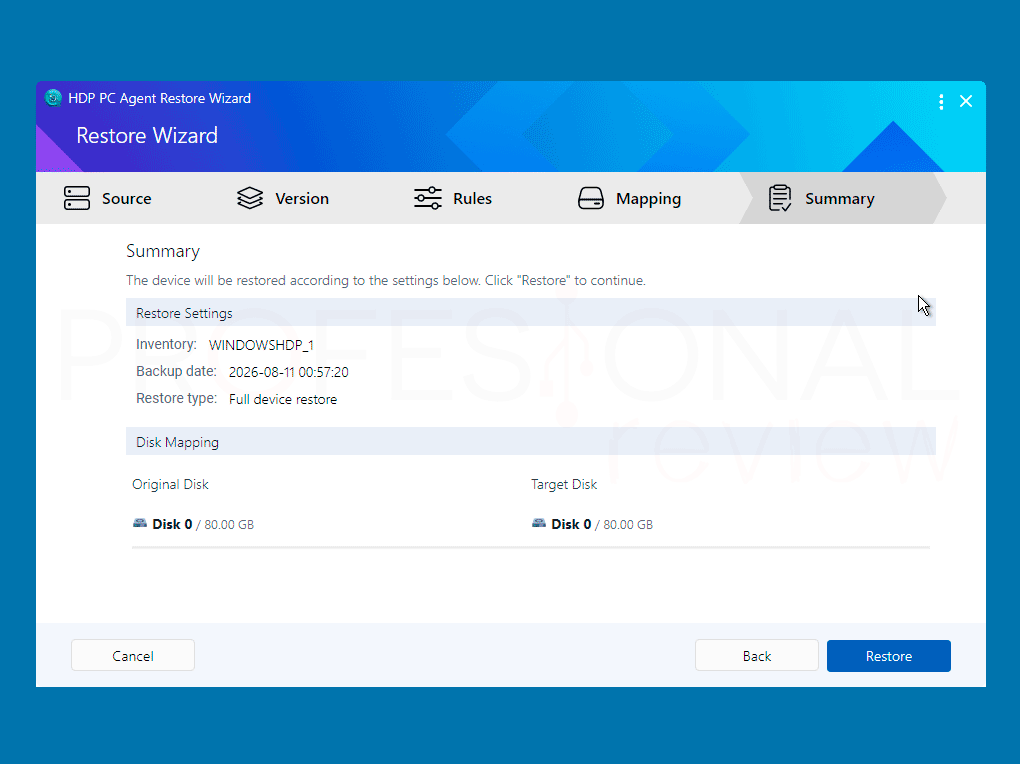Cancel the restore wizard

[x=133, y=655]
